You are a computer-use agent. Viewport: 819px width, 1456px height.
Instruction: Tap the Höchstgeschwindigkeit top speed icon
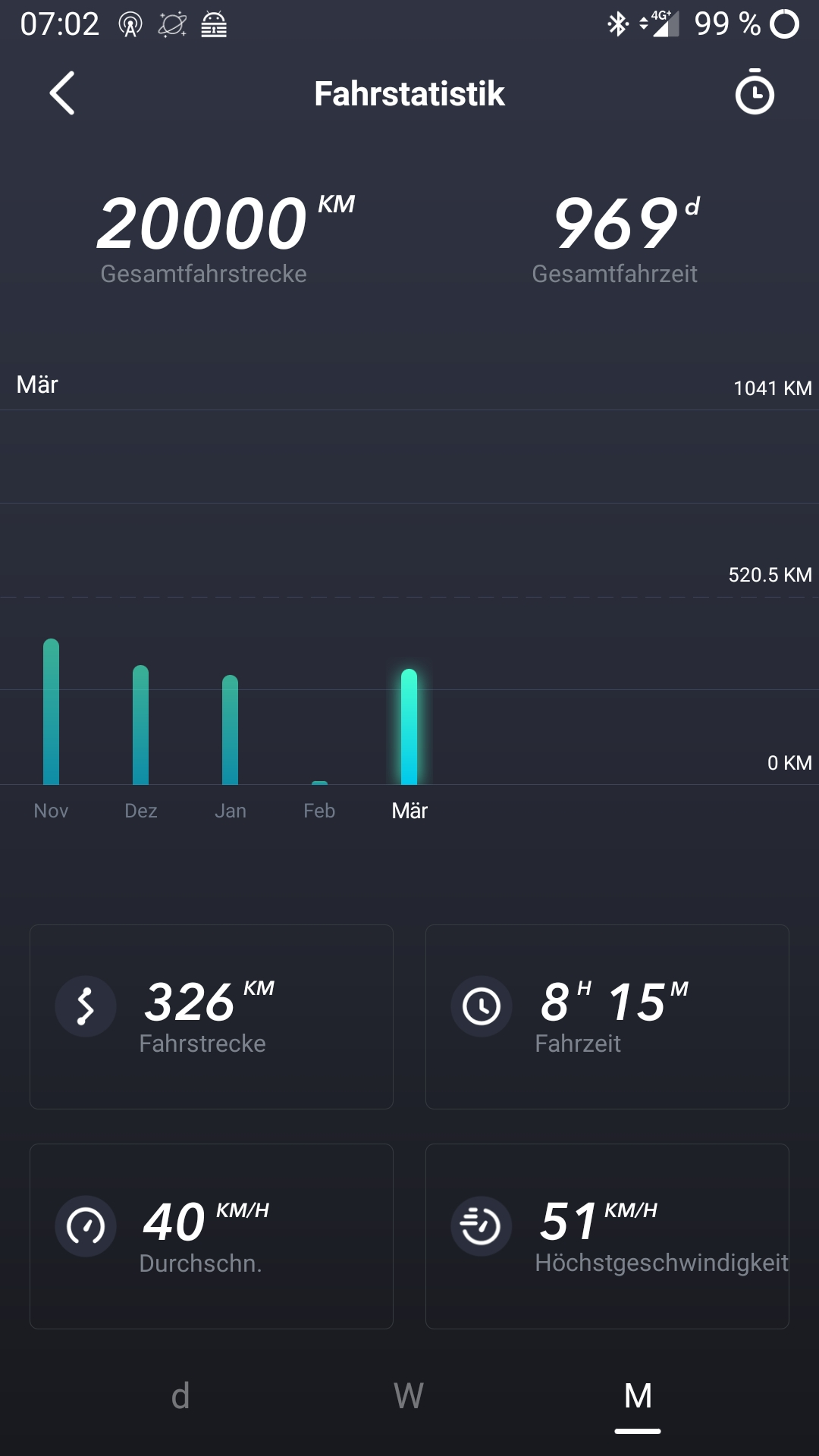(482, 1226)
